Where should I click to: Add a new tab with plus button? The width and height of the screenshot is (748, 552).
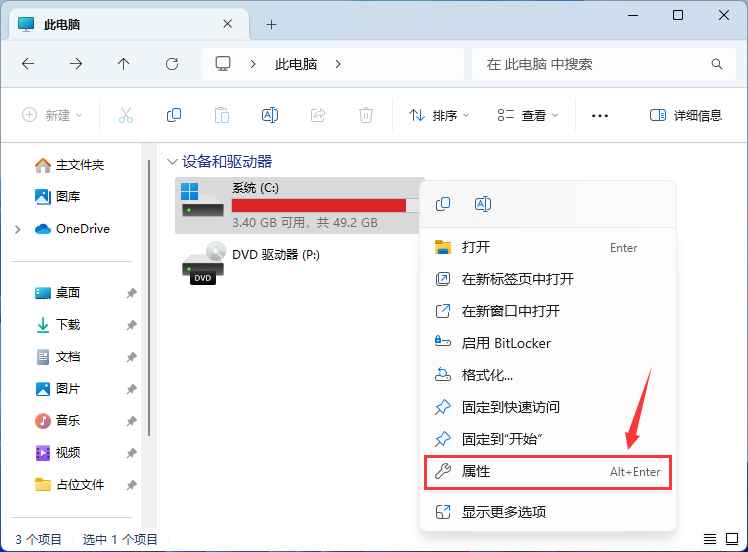click(271, 24)
